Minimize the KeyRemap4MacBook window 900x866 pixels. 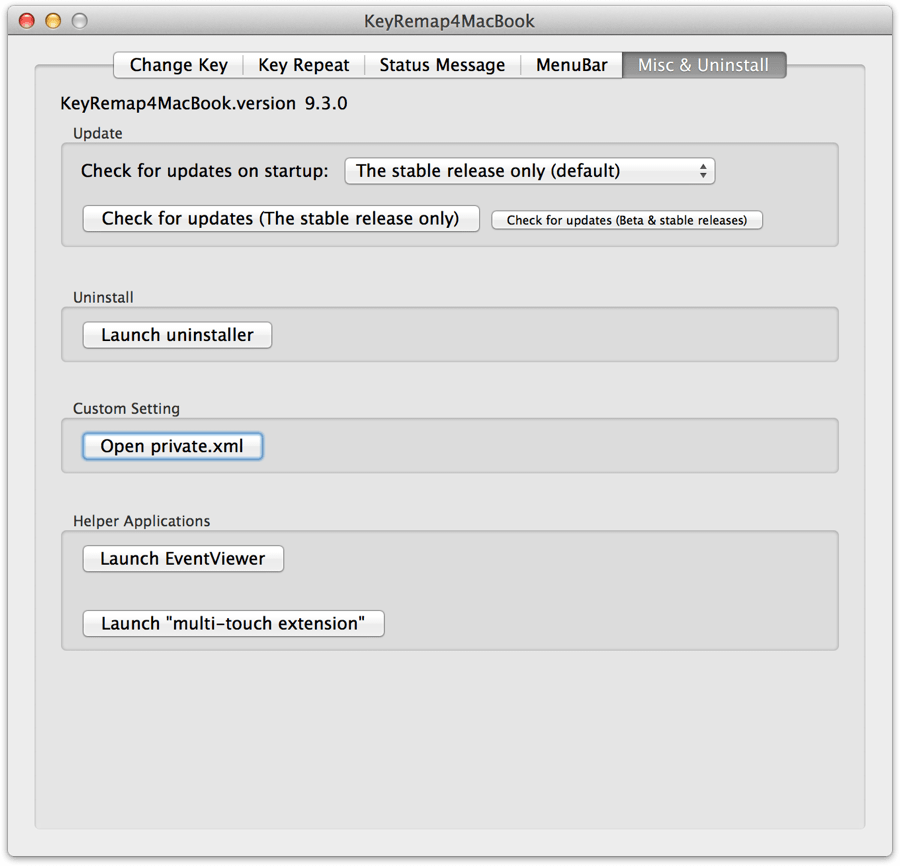(x=53, y=21)
